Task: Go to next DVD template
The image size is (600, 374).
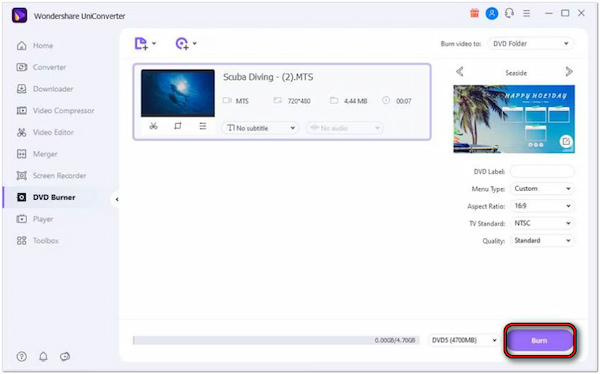Action: pyautogui.click(x=569, y=72)
